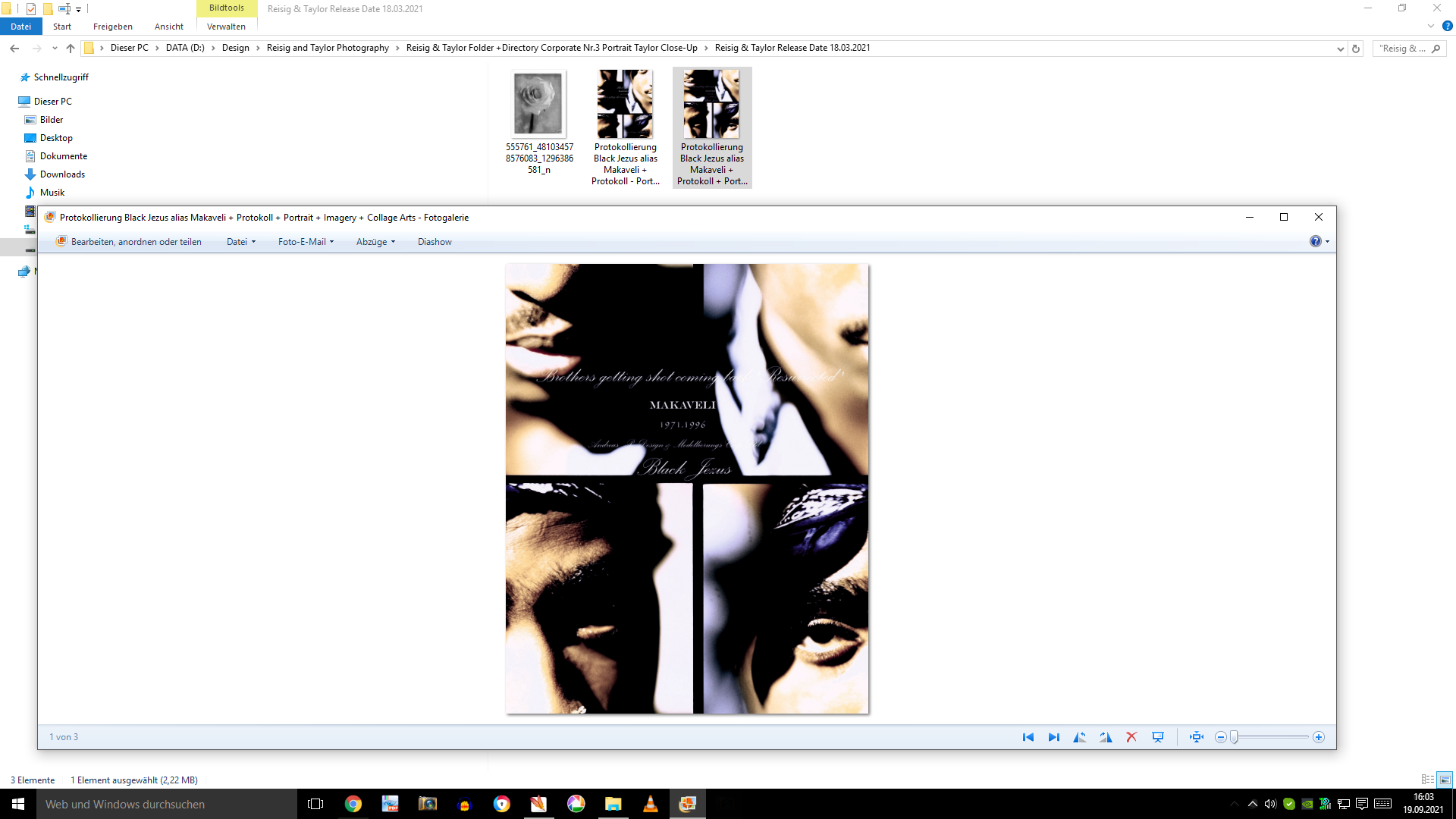Click the taskbar search box
Screen dimensions: 1456x819
pos(167,804)
